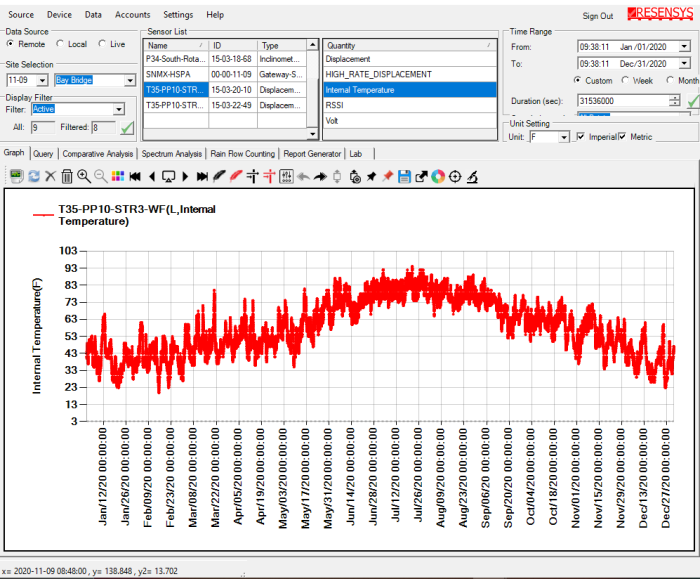Image resolution: width=700 pixels, height=579 pixels.
Task: Open the Accounts menu
Action: pyautogui.click(x=132, y=15)
